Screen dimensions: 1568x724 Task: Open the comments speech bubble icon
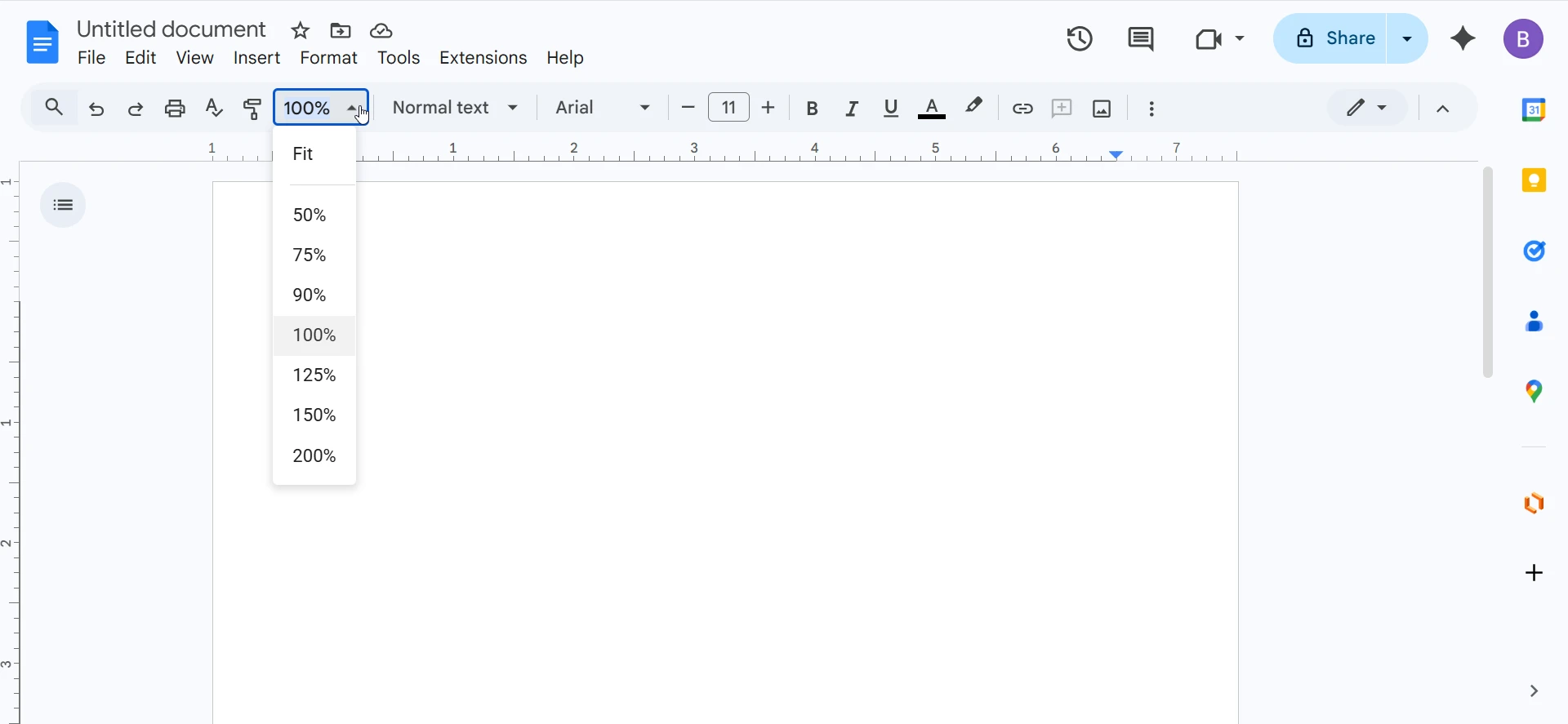coord(1141,39)
